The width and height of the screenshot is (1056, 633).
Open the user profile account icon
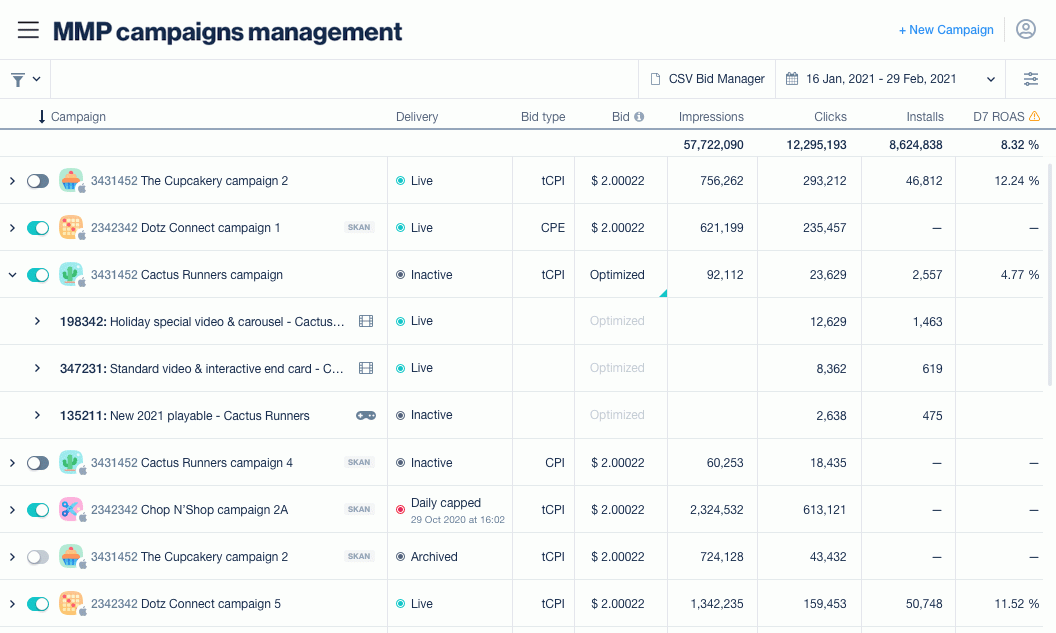[x=1025, y=30]
